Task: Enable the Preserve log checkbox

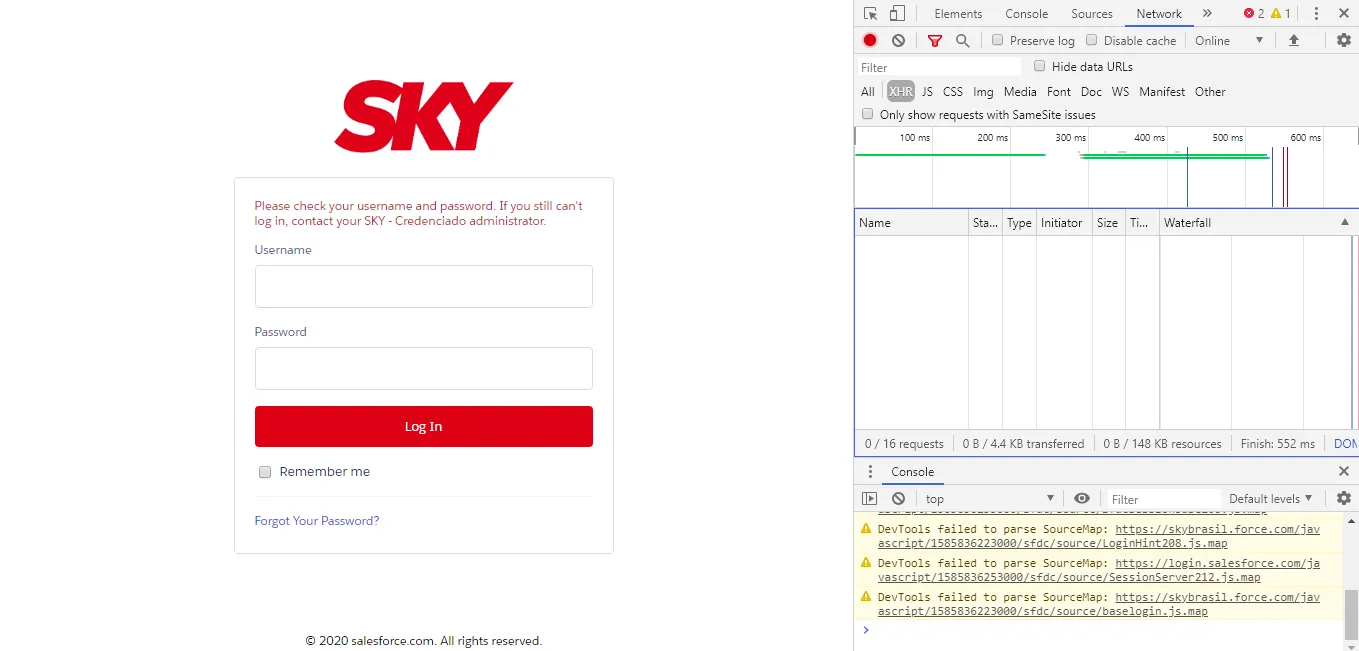Action: click(x=998, y=40)
